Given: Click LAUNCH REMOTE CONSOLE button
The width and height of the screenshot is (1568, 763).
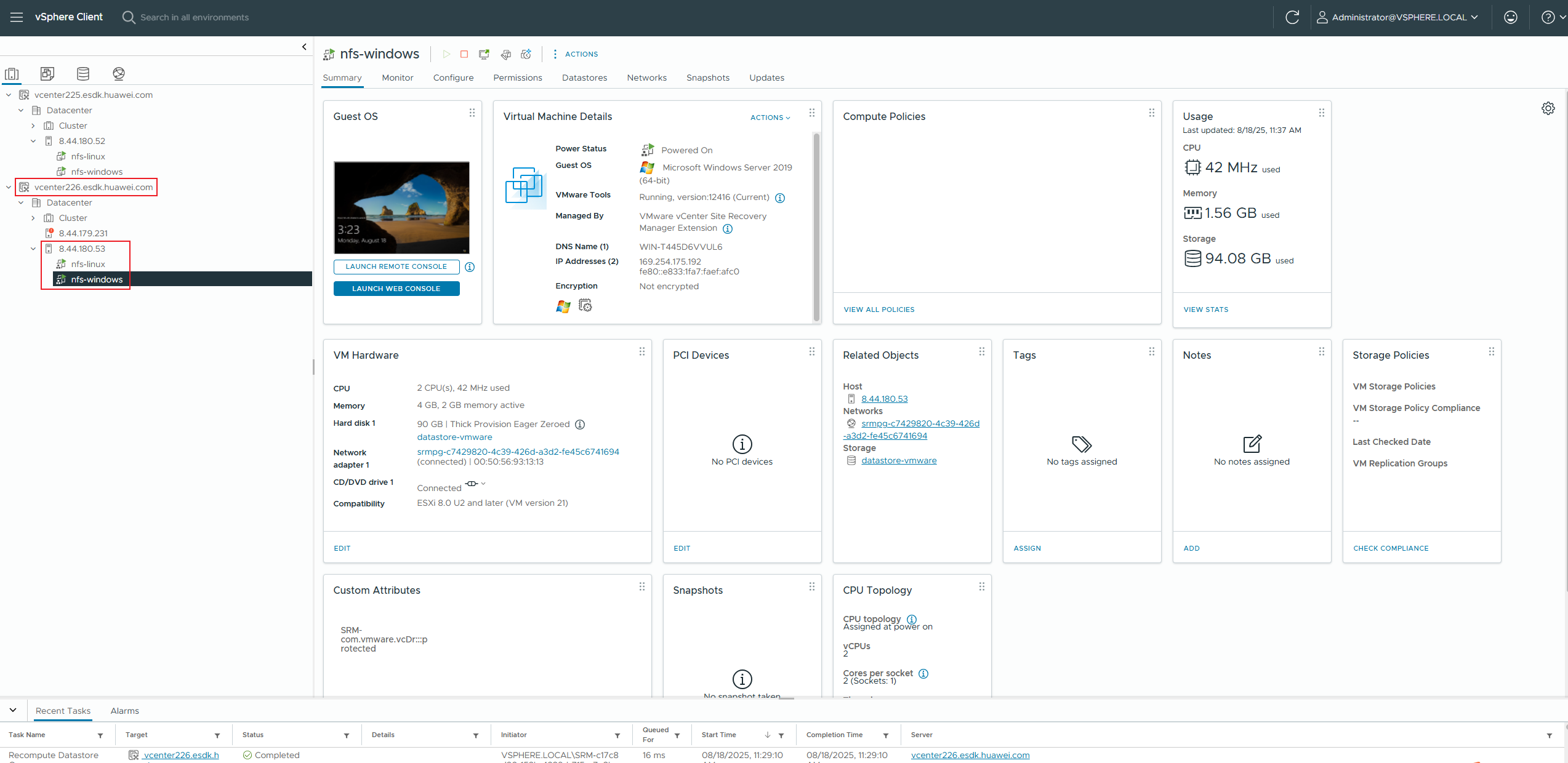Looking at the screenshot, I should click(x=396, y=266).
